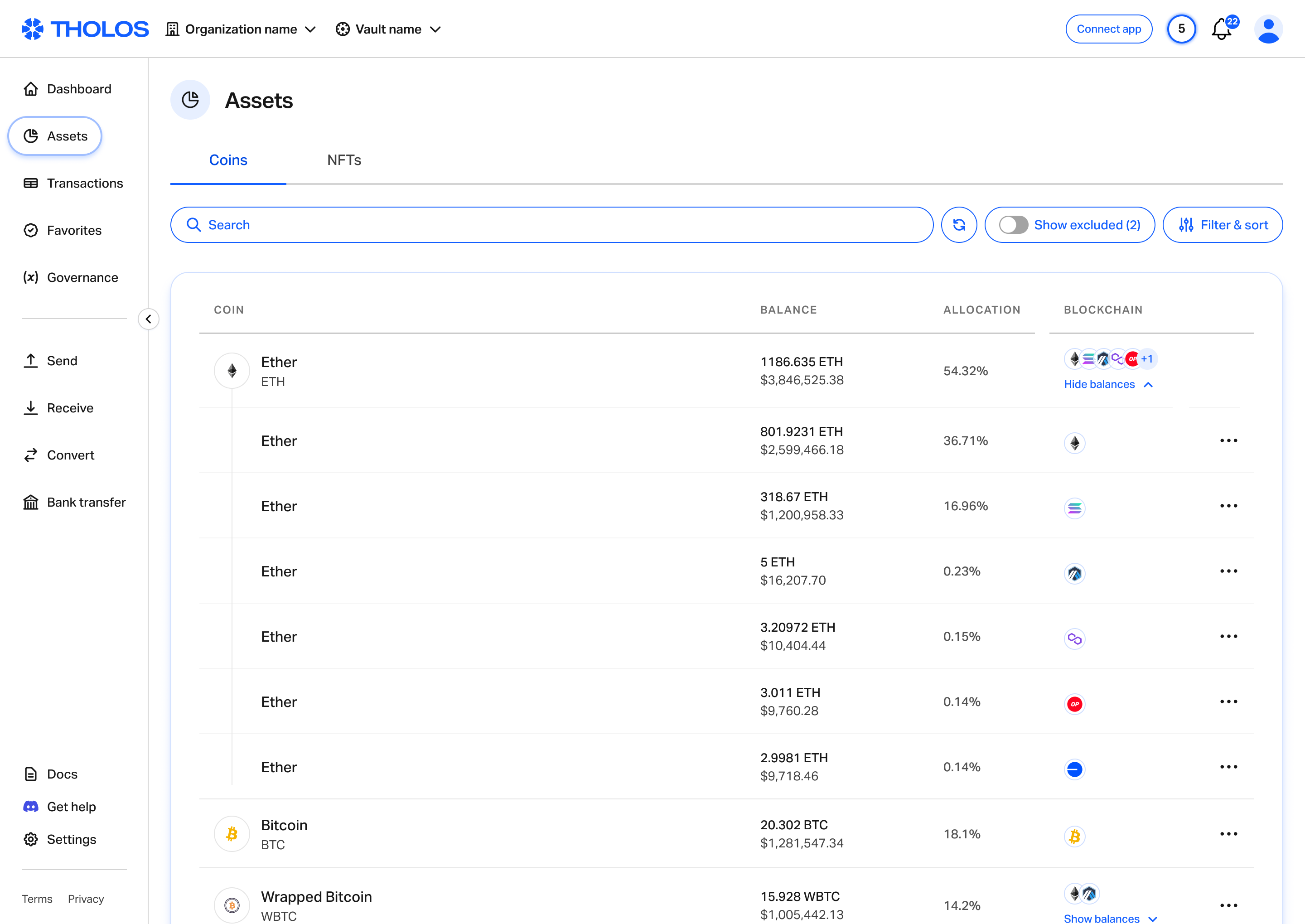1305x924 pixels.
Task: Open the Favorites section
Action: coord(74,230)
